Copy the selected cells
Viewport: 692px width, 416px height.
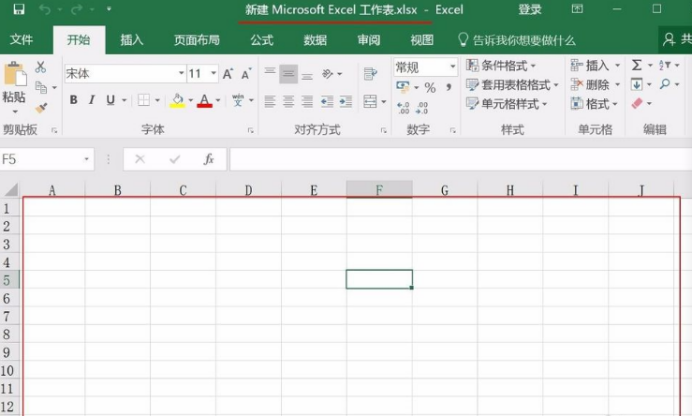(x=41, y=87)
